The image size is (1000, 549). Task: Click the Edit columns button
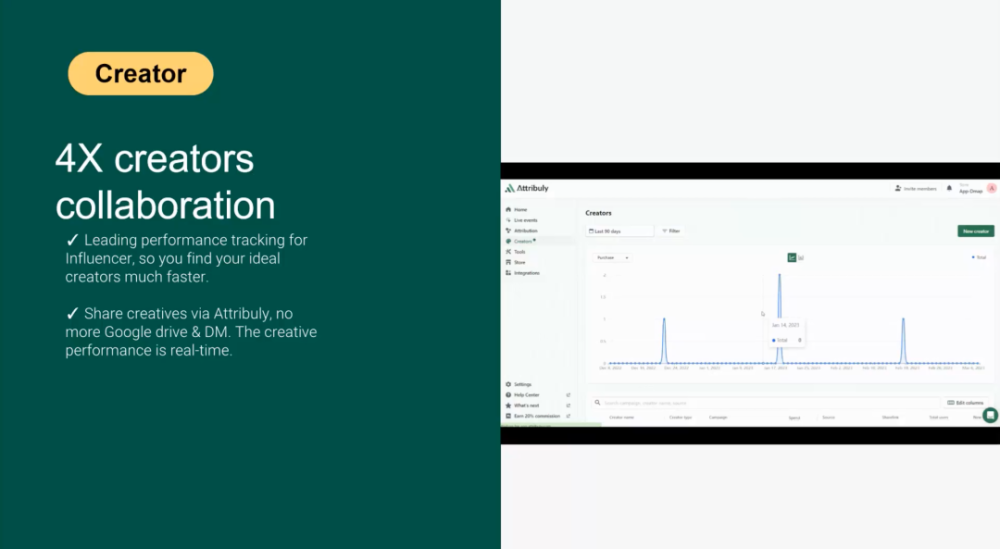[966, 403]
